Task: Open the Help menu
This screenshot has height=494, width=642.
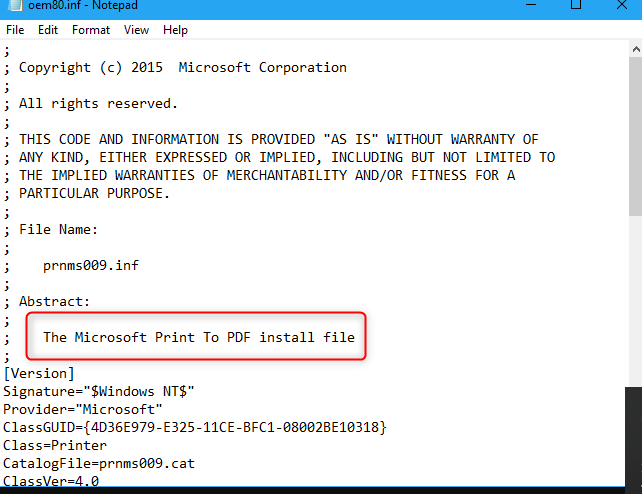Action: point(175,30)
